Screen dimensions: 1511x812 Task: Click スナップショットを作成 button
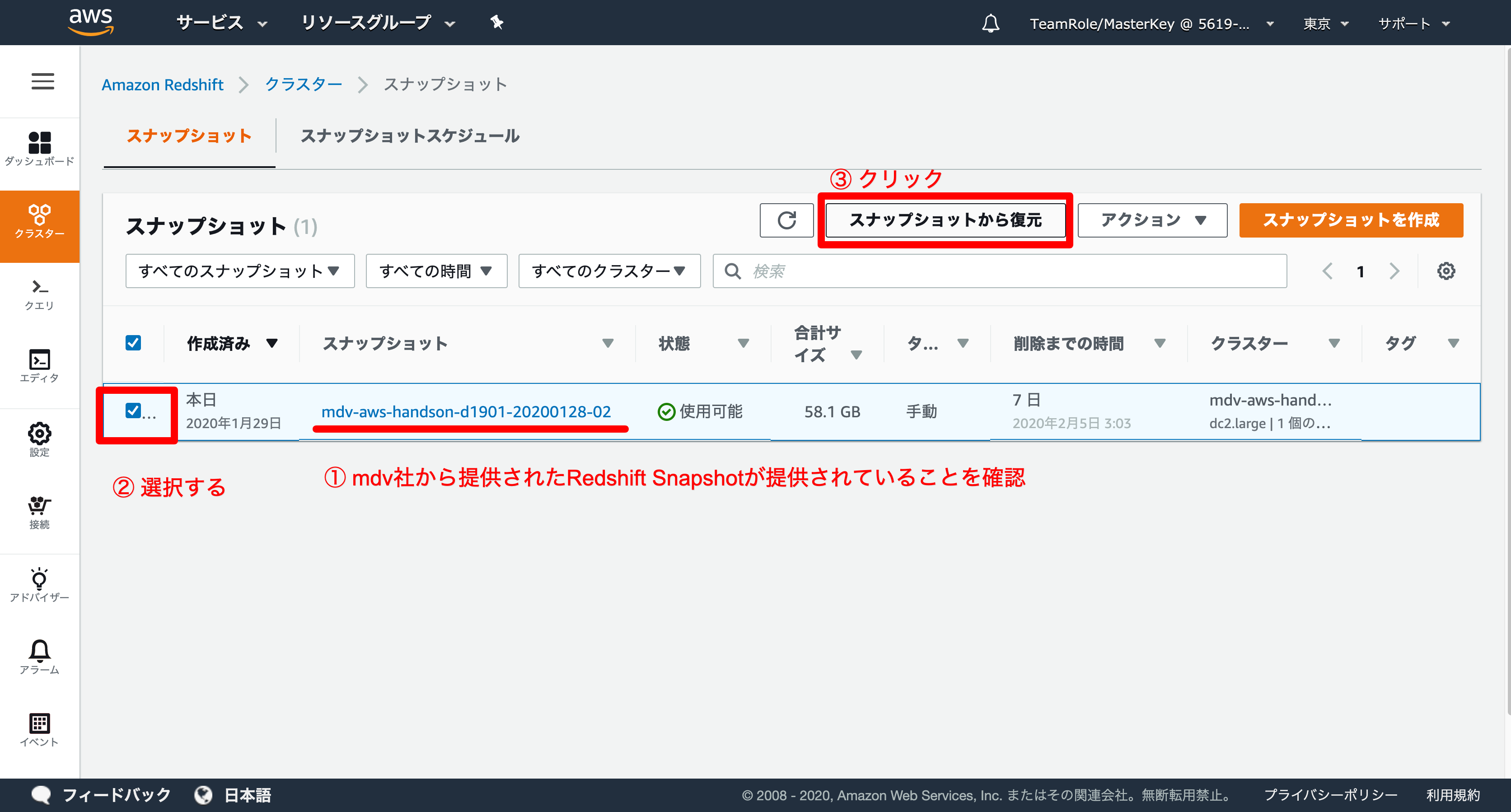click(1351, 220)
